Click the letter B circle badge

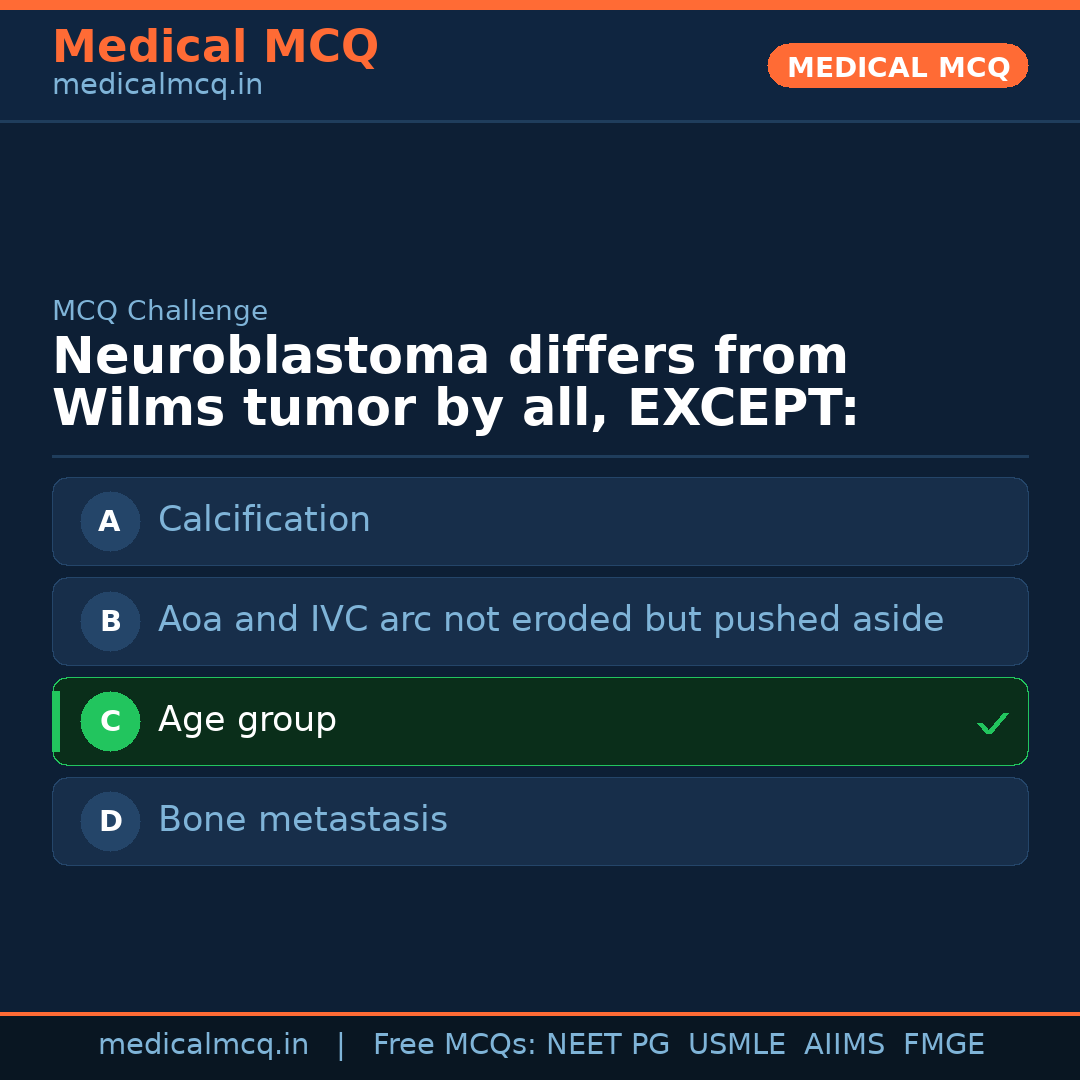(x=110, y=621)
